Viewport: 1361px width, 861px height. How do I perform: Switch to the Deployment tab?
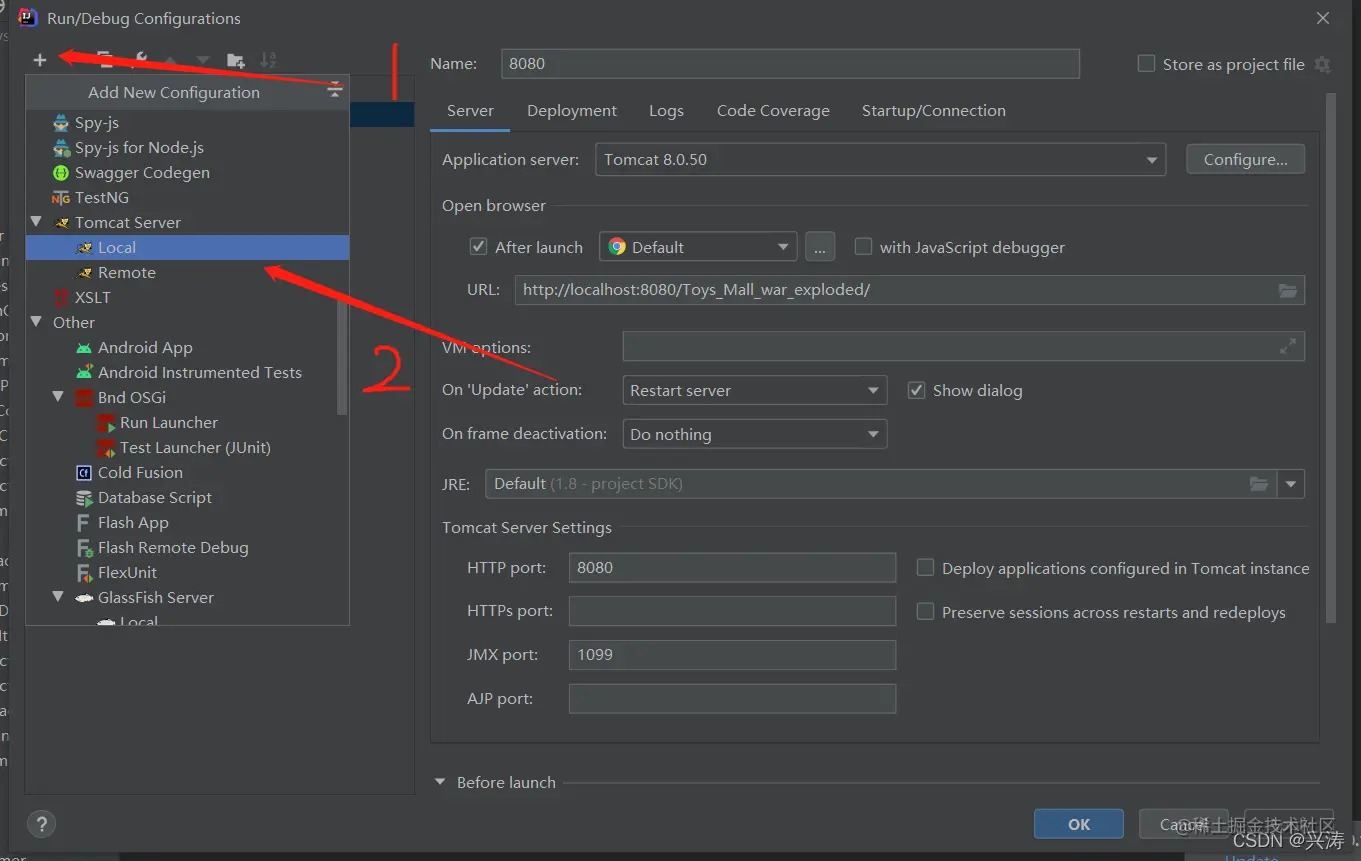click(572, 111)
